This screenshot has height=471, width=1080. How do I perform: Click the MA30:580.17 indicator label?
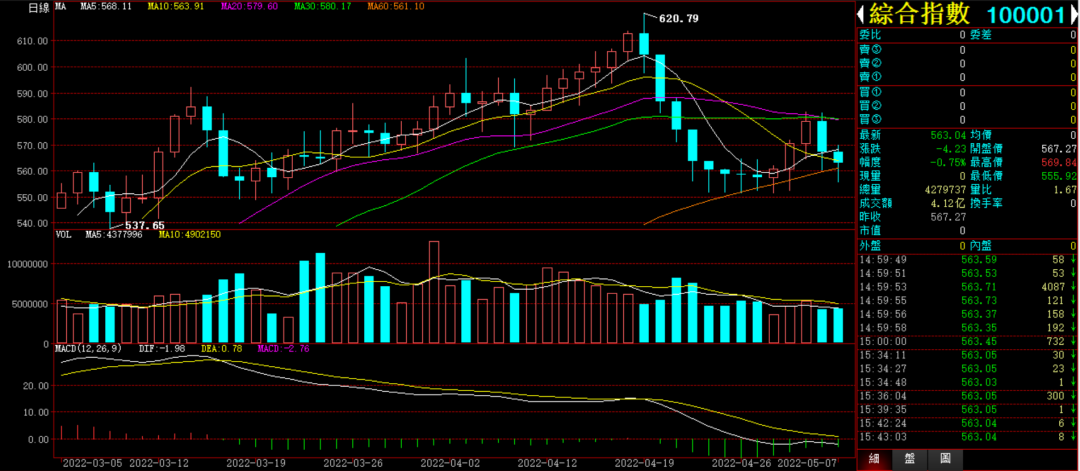pos(322,6)
